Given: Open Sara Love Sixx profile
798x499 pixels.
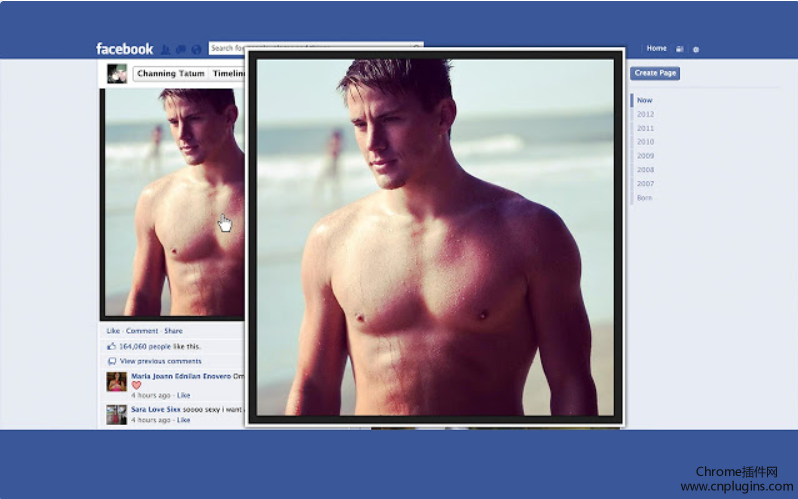Looking at the screenshot, I should coord(155,409).
